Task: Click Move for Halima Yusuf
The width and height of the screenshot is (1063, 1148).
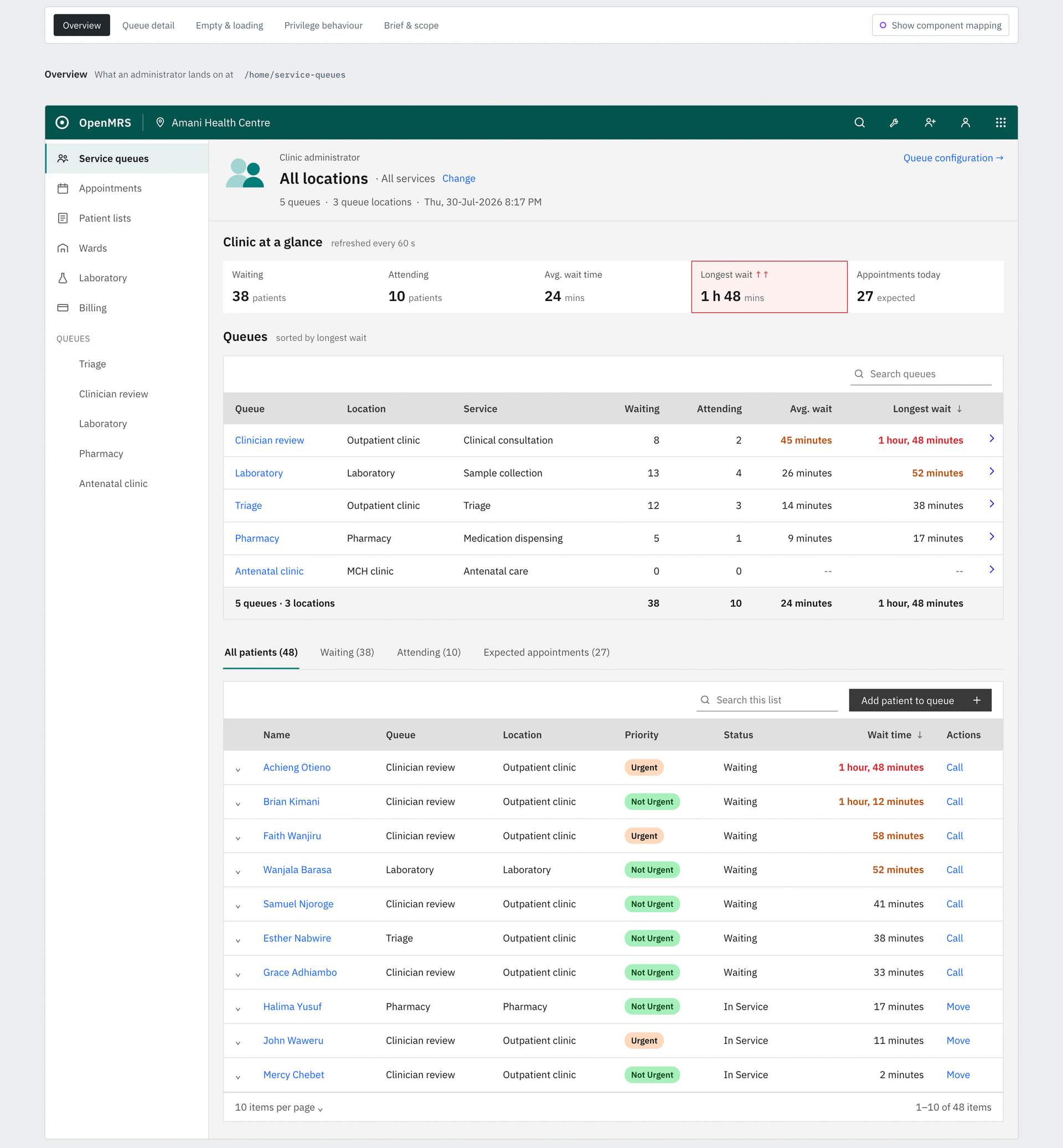Action: pyautogui.click(x=958, y=1006)
